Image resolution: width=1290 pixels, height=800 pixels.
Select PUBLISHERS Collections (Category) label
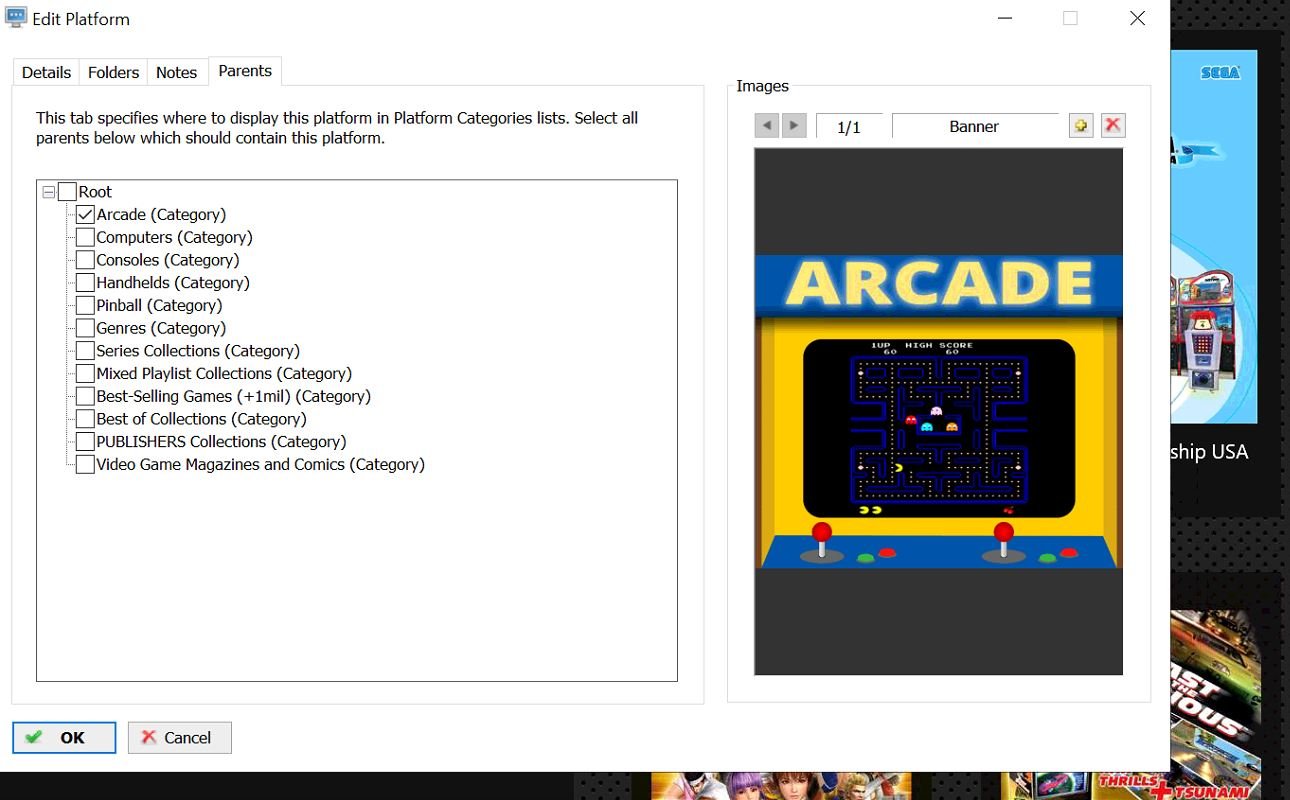tap(221, 441)
